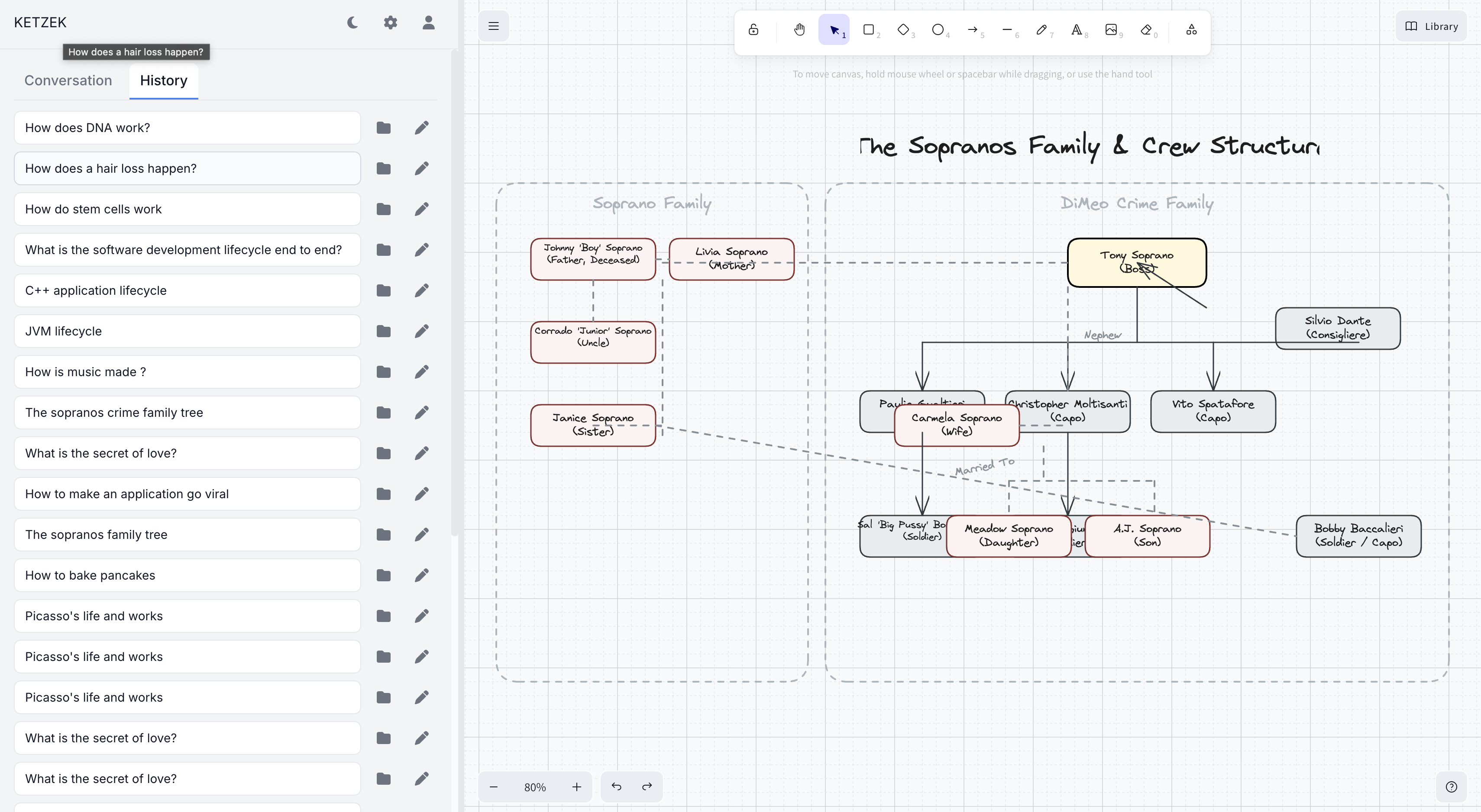Select the Rectangle shape tool

(869, 30)
